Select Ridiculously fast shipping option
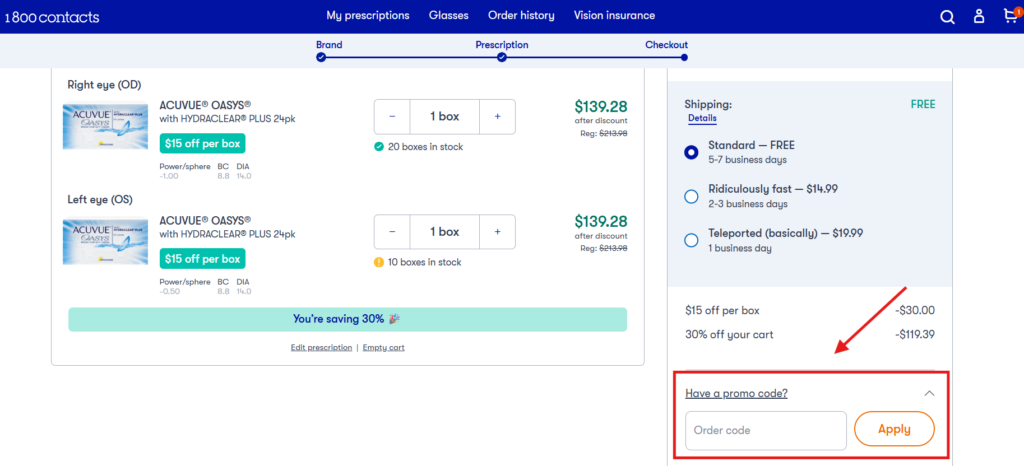The width and height of the screenshot is (1024, 466). click(x=691, y=196)
